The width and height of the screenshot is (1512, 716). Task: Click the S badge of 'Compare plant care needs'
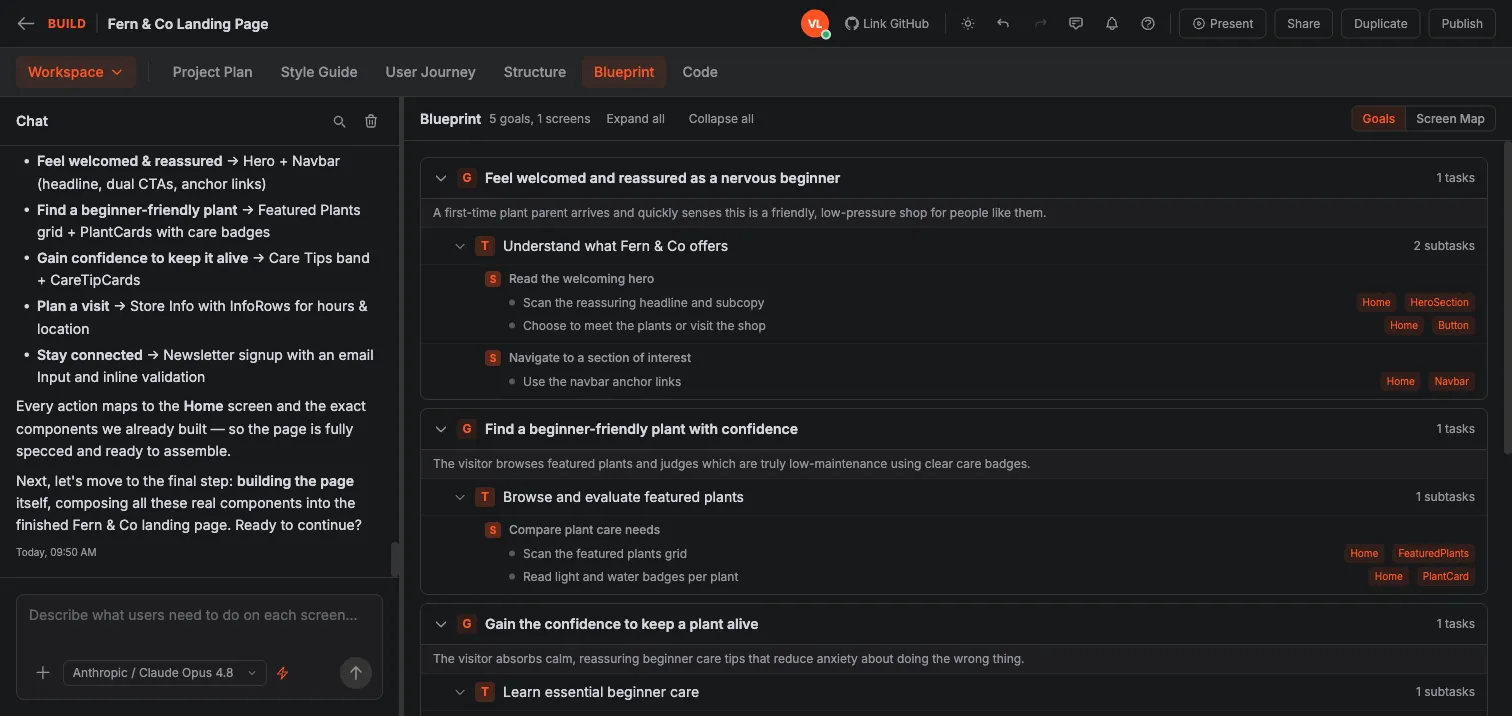coord(492,530)
